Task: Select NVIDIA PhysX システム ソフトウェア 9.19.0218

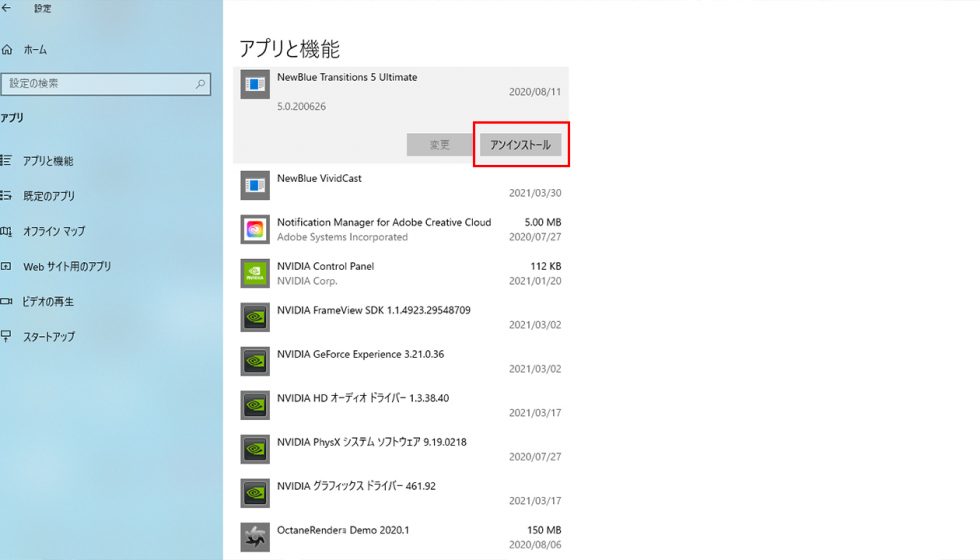Action: click(x=401, y=449)
